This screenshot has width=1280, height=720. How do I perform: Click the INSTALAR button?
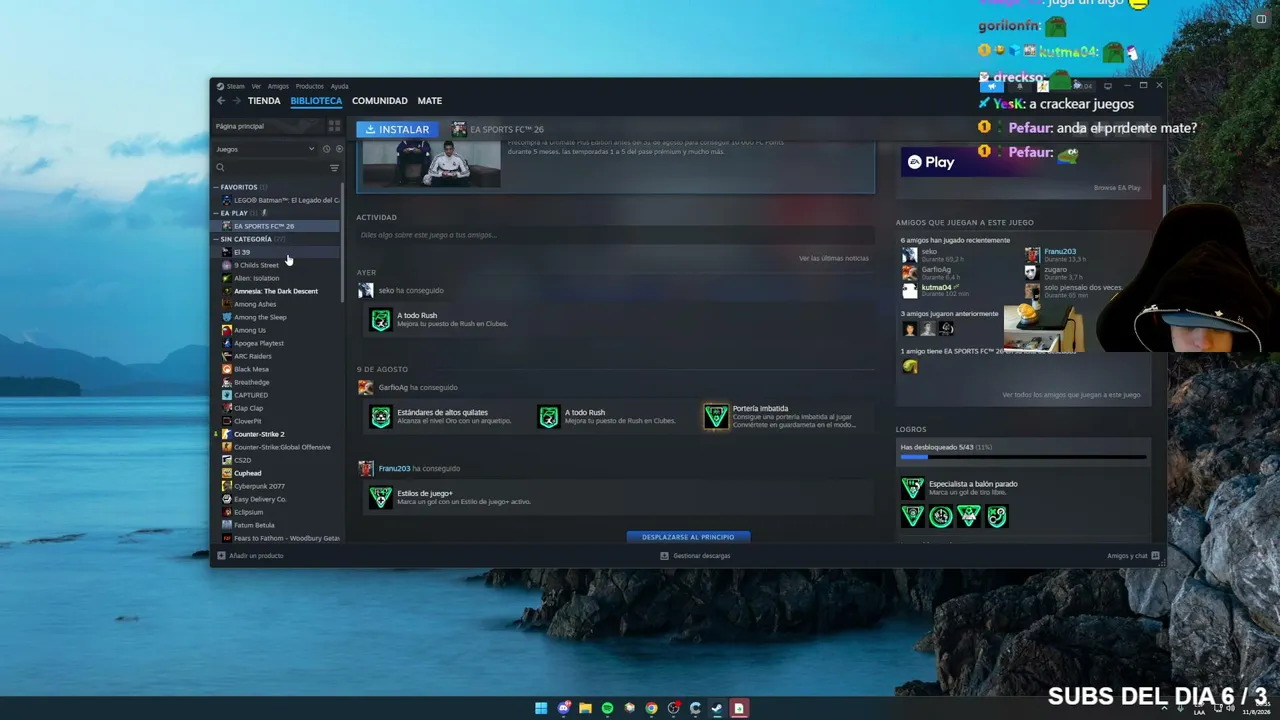pyautogui.click(x=397, y=129)
